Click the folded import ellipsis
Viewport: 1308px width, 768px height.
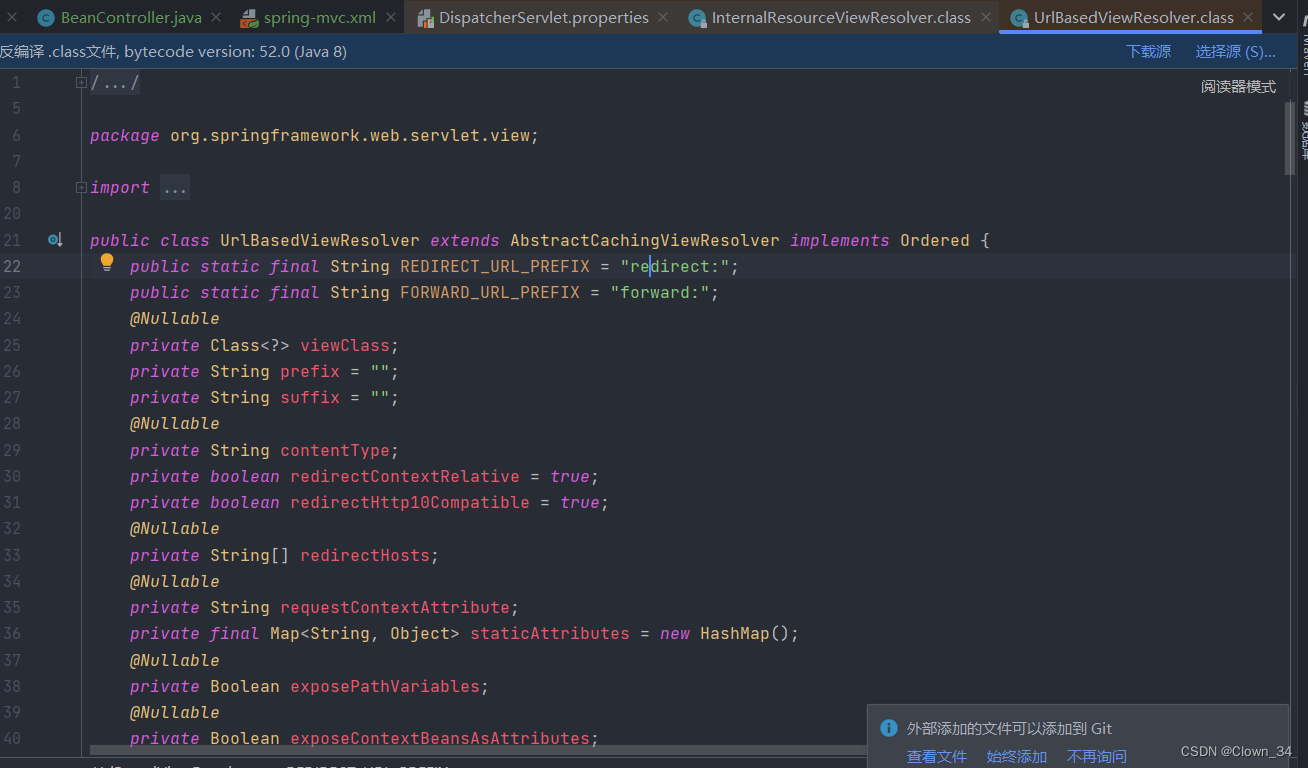pos(175,188)
